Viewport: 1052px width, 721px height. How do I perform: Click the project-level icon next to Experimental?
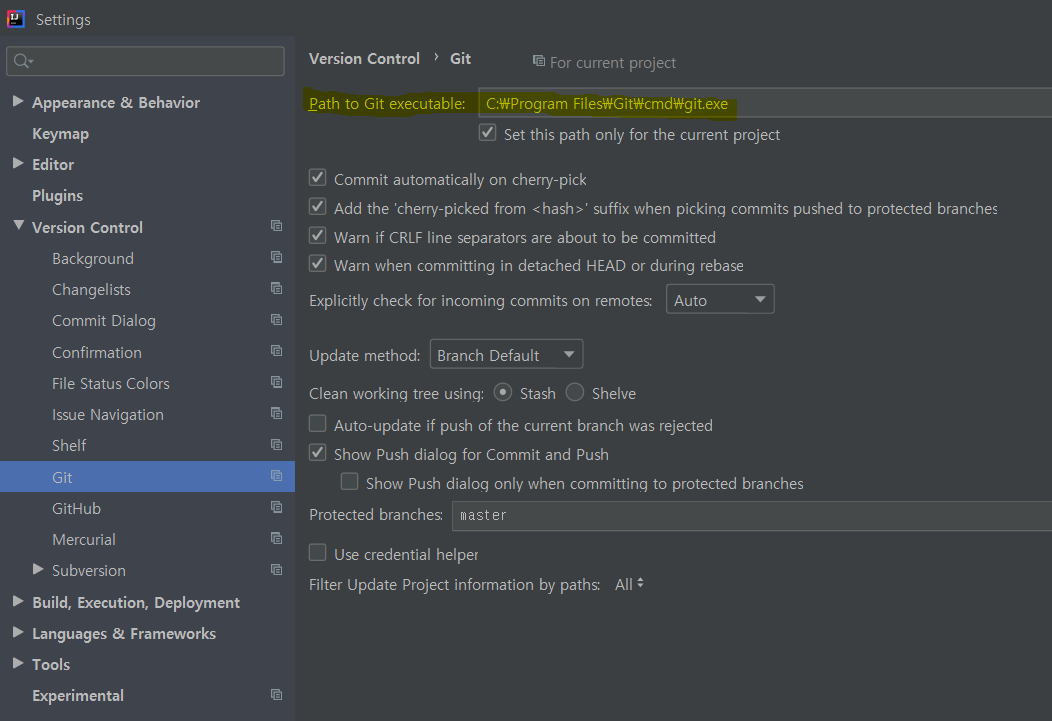tap(276, 695)
